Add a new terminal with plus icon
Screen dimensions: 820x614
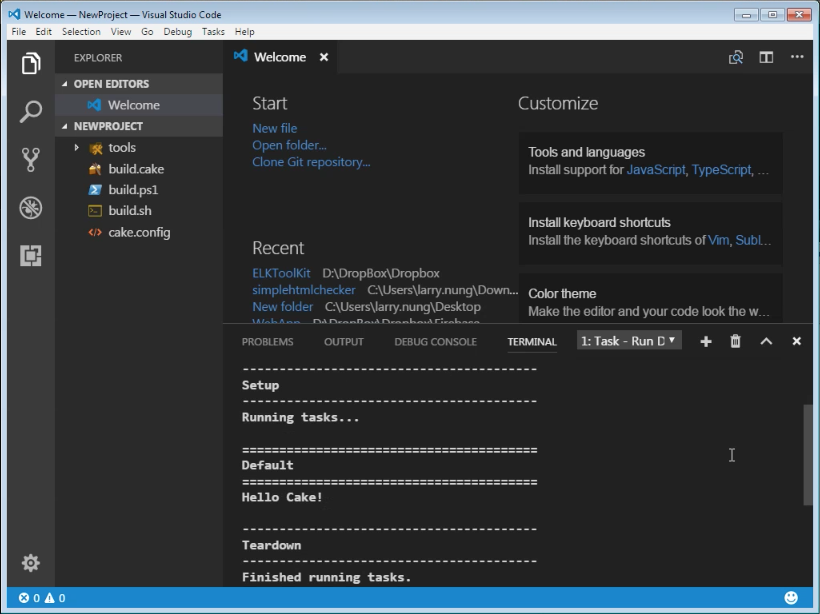[x=705, y=342]
